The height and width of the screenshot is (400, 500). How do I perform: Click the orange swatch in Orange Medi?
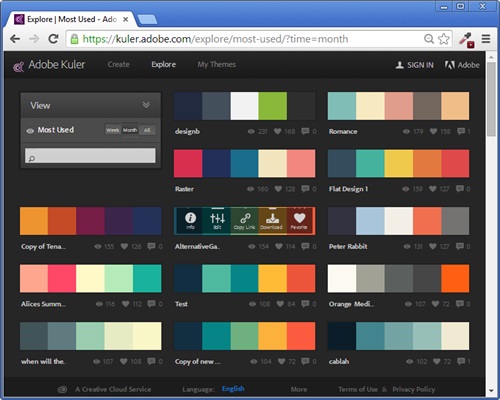point(455,278)
